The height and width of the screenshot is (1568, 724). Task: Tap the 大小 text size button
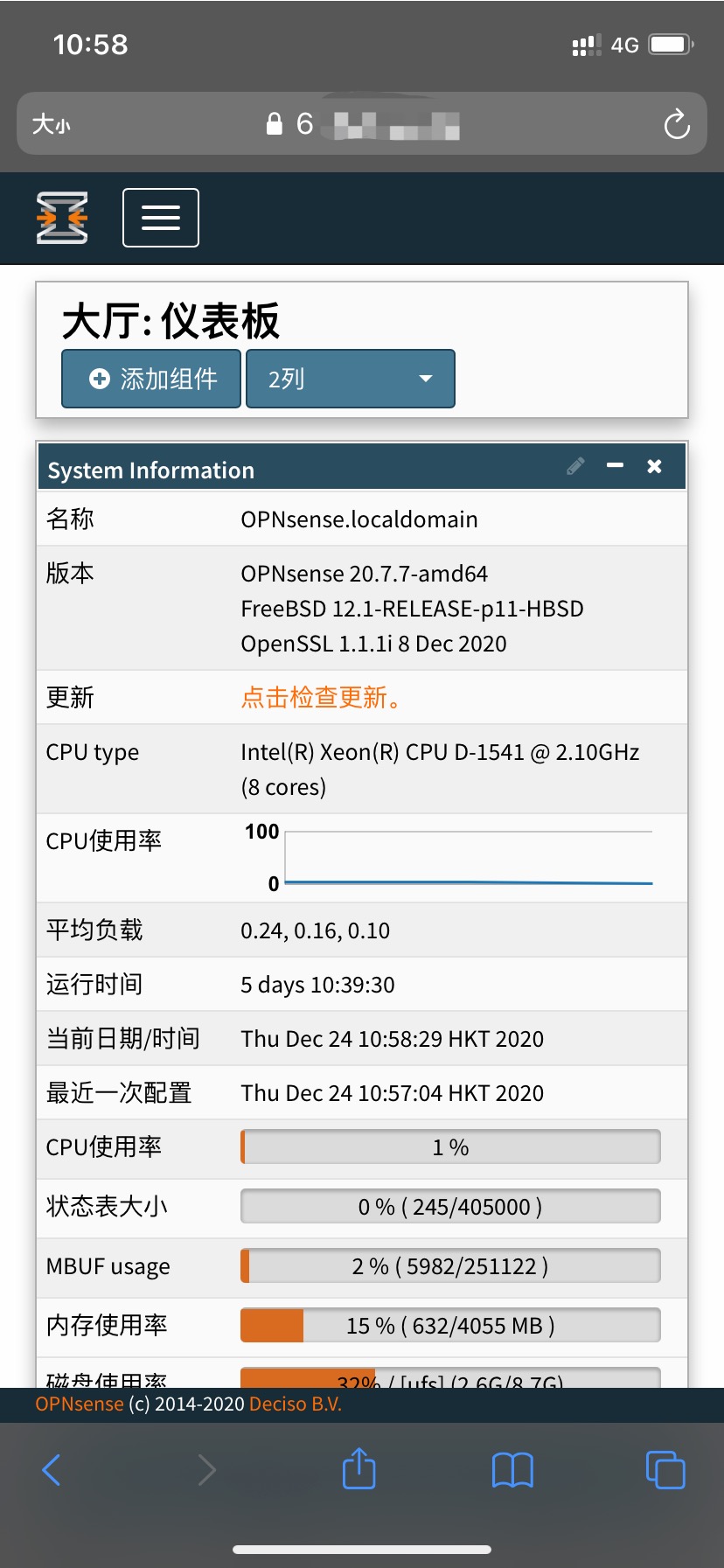(x=51, y=124)
